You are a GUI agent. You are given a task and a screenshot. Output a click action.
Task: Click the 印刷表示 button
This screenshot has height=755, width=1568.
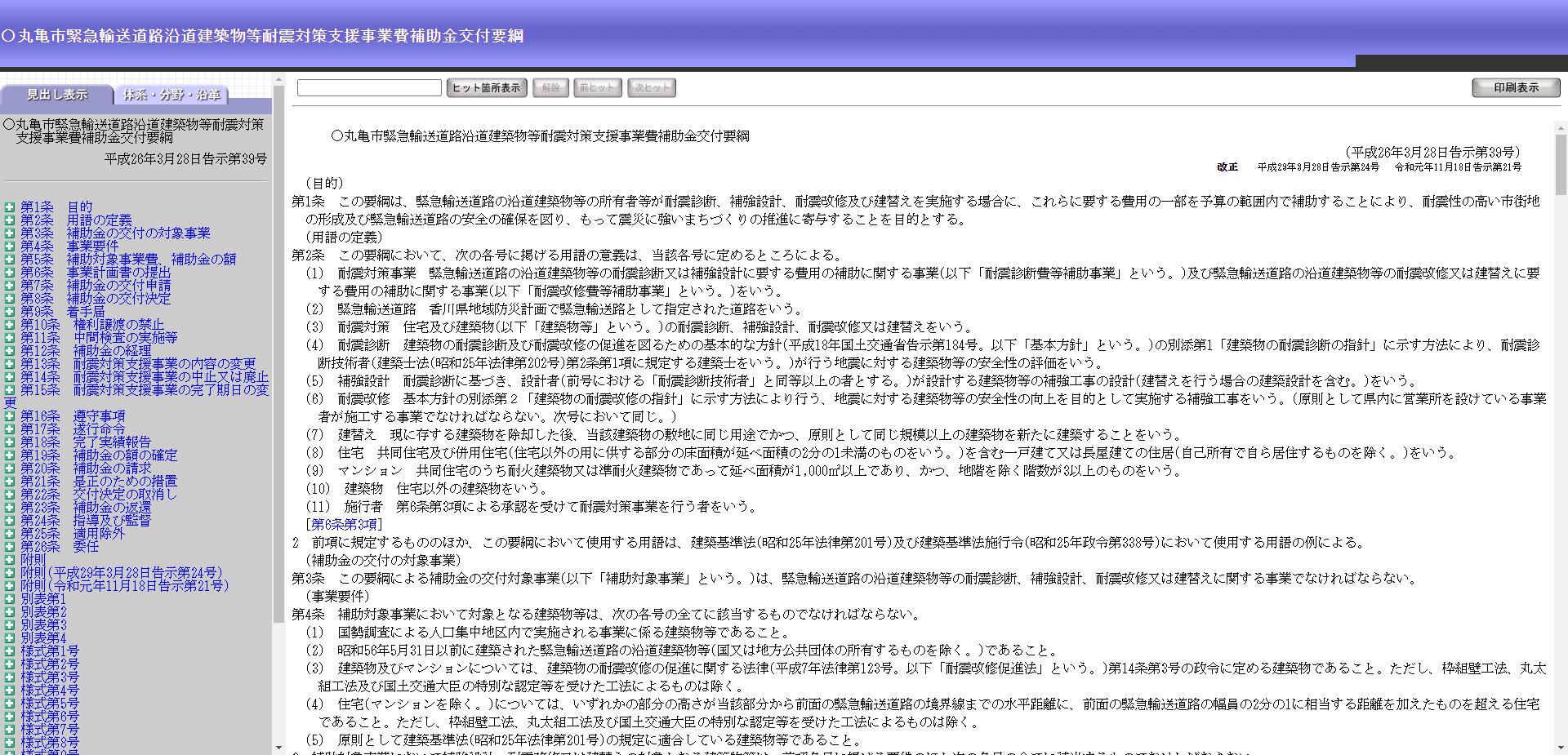point(1515,87)
